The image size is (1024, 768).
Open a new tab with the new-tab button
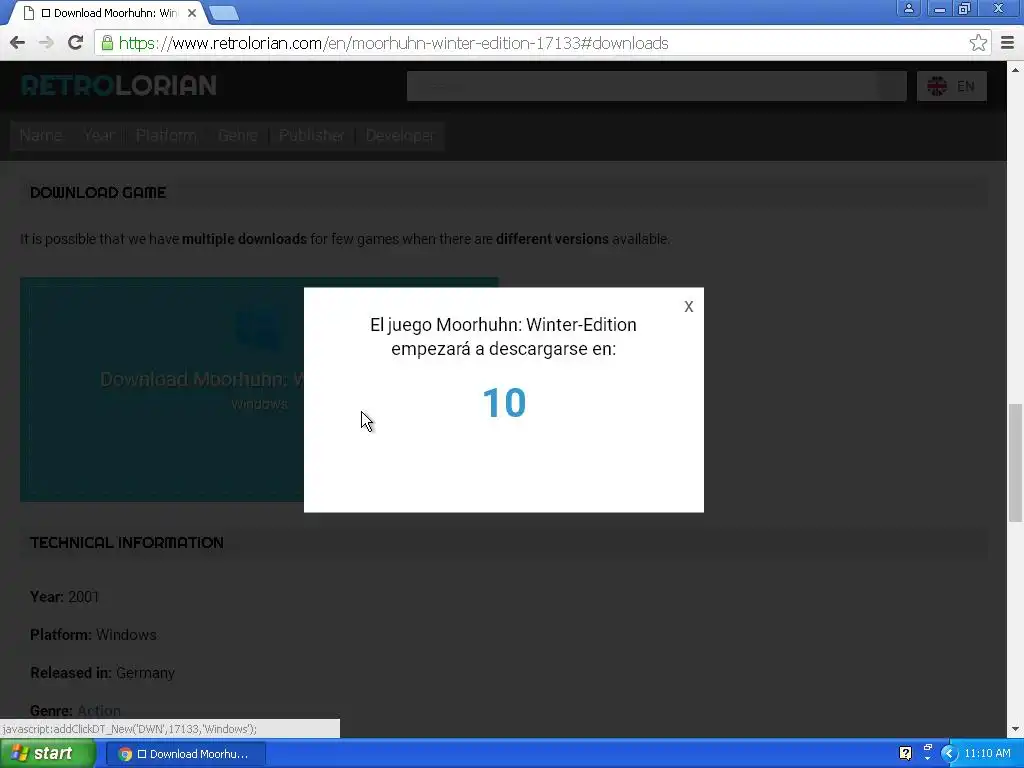click(224, 13)
